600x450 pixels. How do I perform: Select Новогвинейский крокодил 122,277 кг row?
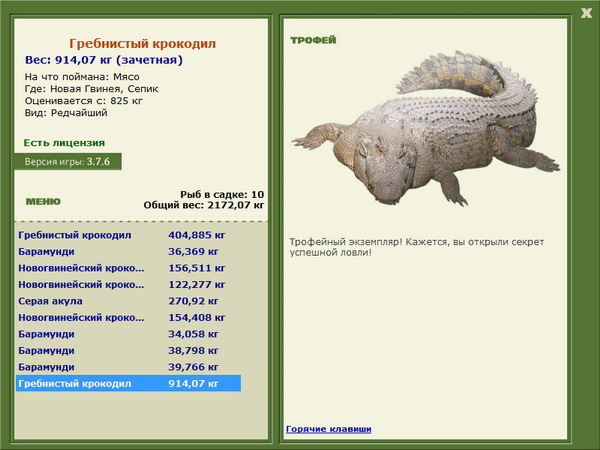pyautogui.click(x=128, y=284)
